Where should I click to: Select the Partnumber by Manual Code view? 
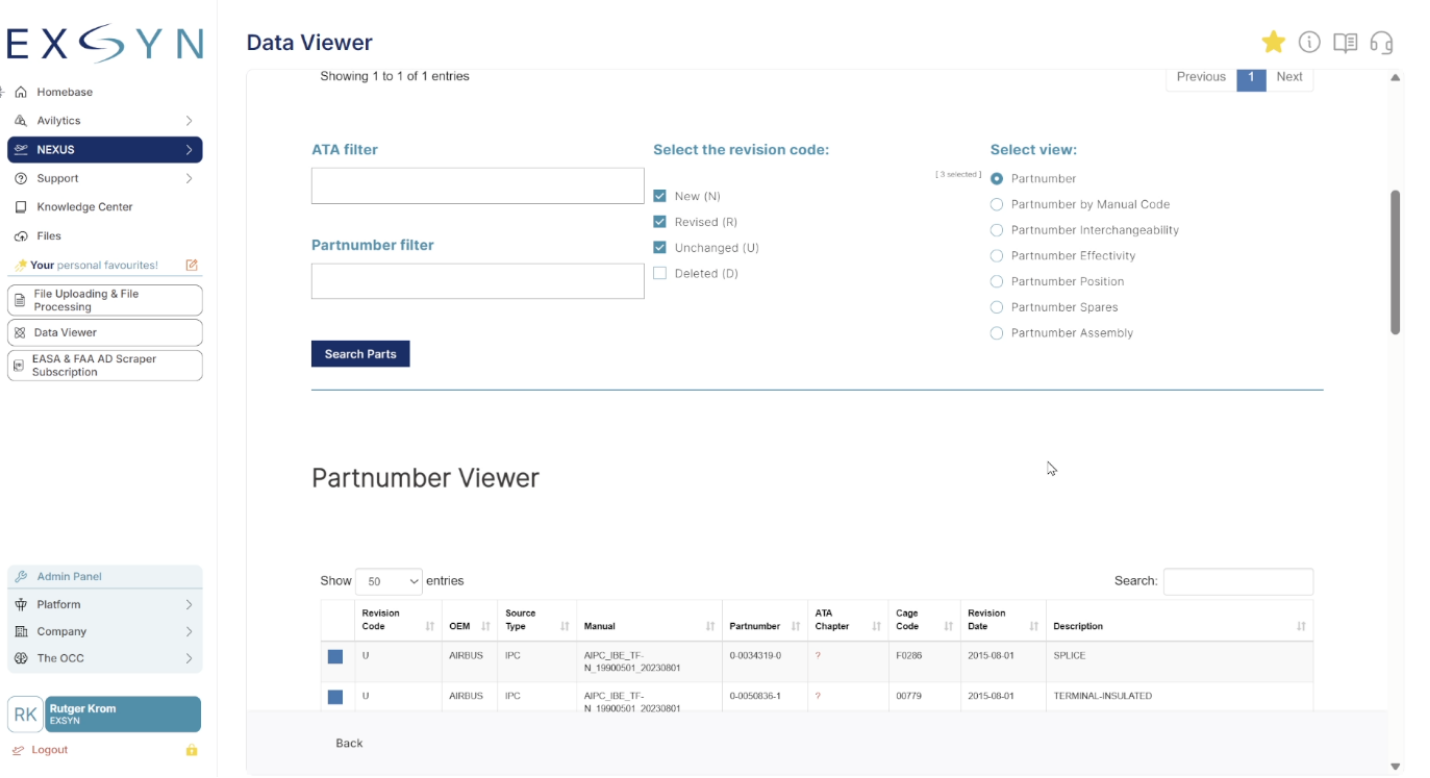coord(996,204)
